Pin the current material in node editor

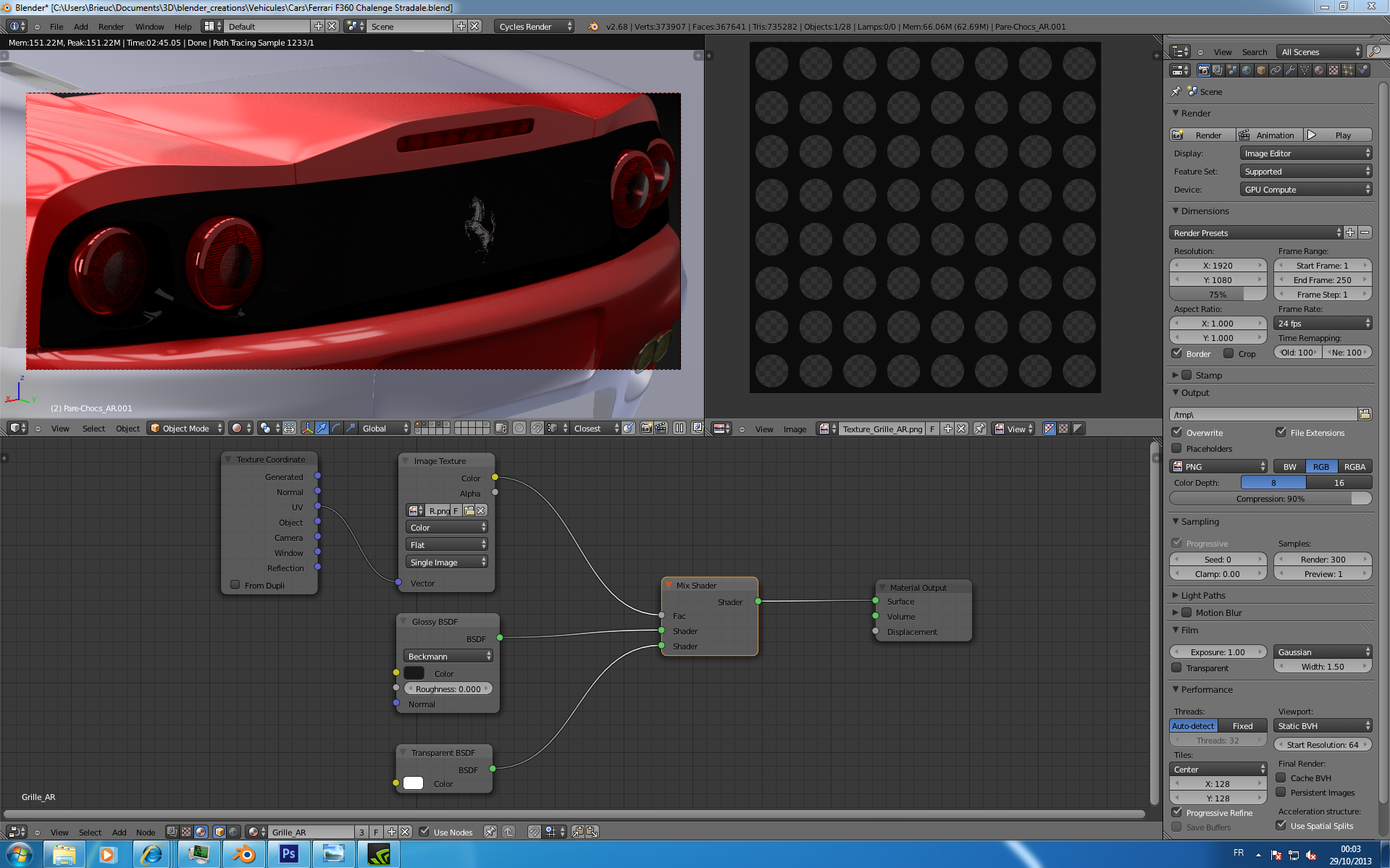(x=490, y=832)
